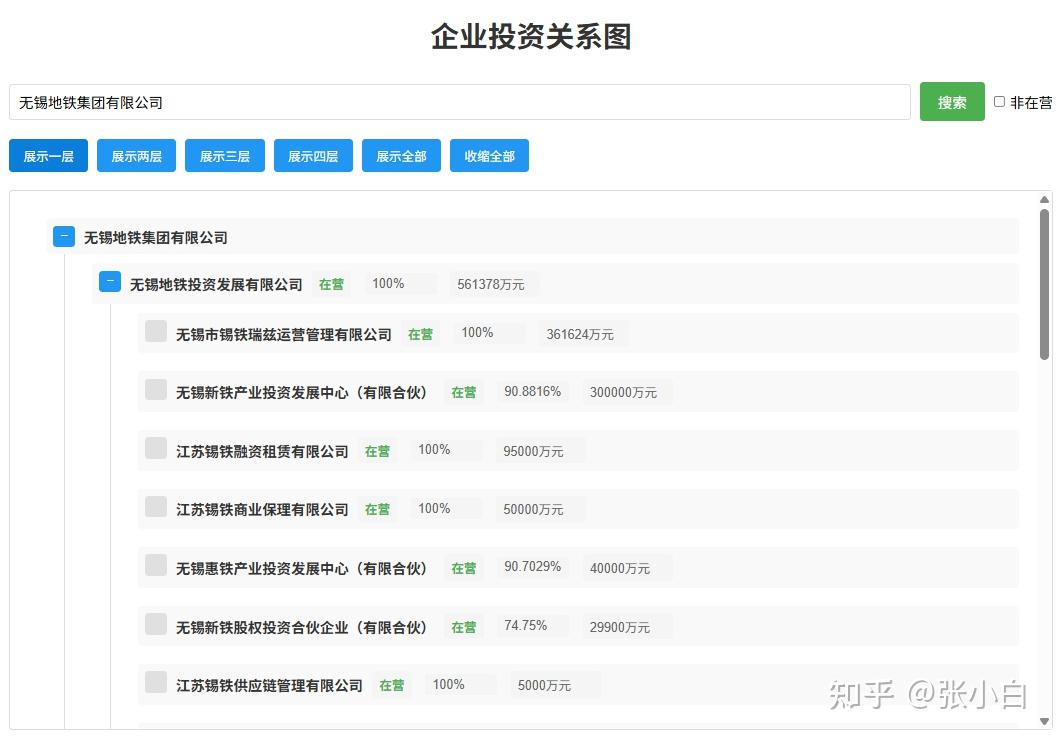
Task: Click the grey box beside 无锡新铁股权投资合伙企业
Action: point(156,624)
